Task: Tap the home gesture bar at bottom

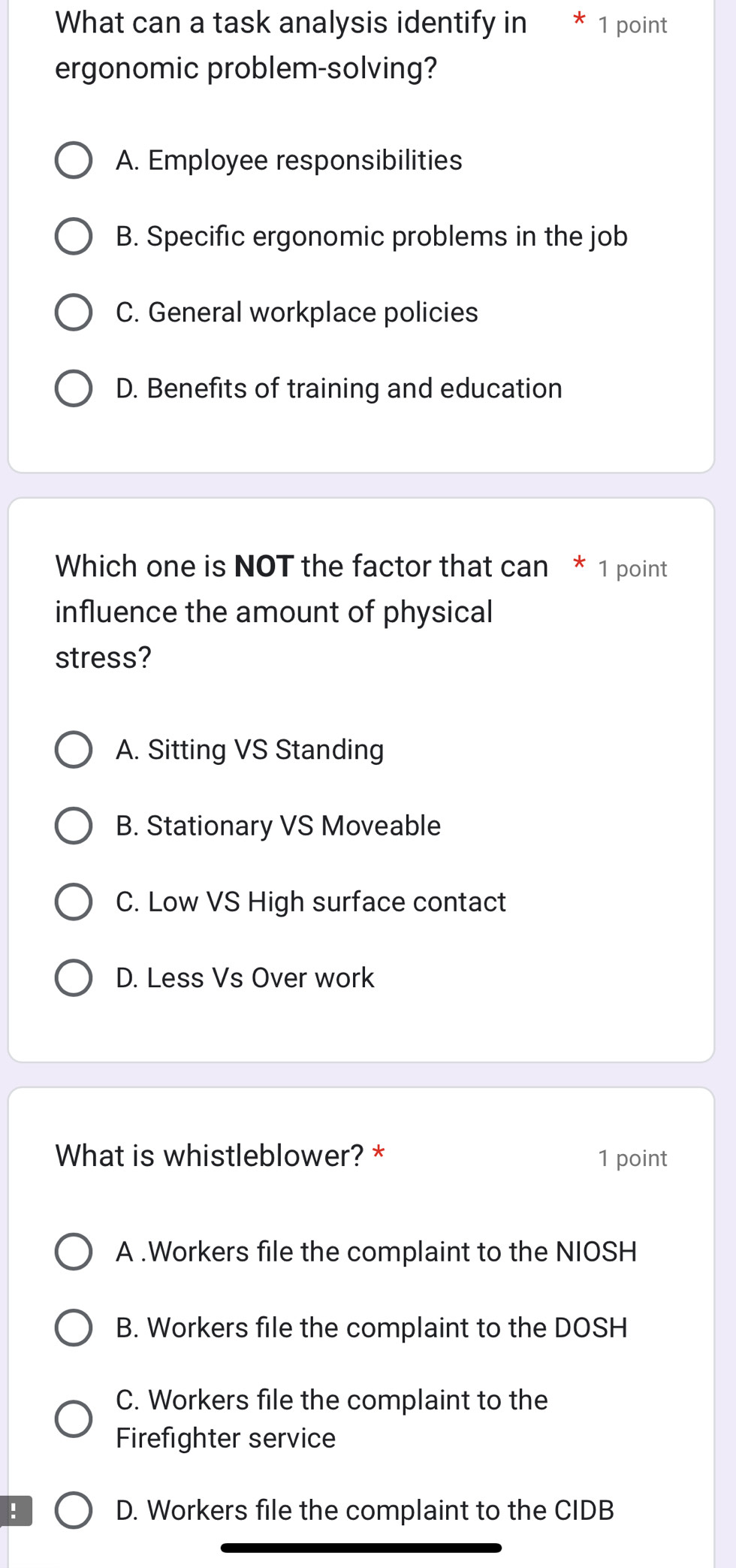Action: coord(361,1548)
